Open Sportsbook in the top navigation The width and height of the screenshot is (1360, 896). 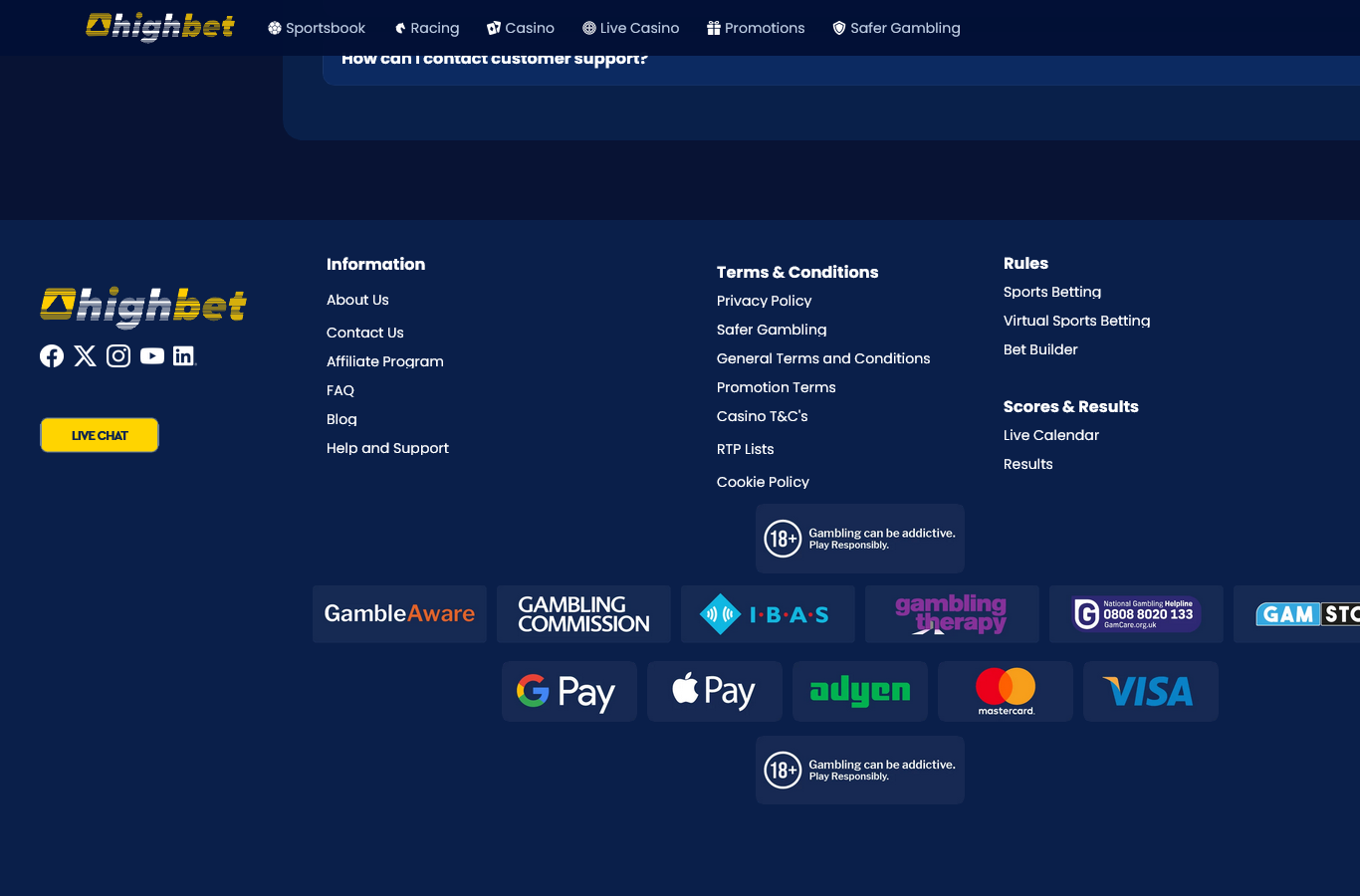coord(317,28)
